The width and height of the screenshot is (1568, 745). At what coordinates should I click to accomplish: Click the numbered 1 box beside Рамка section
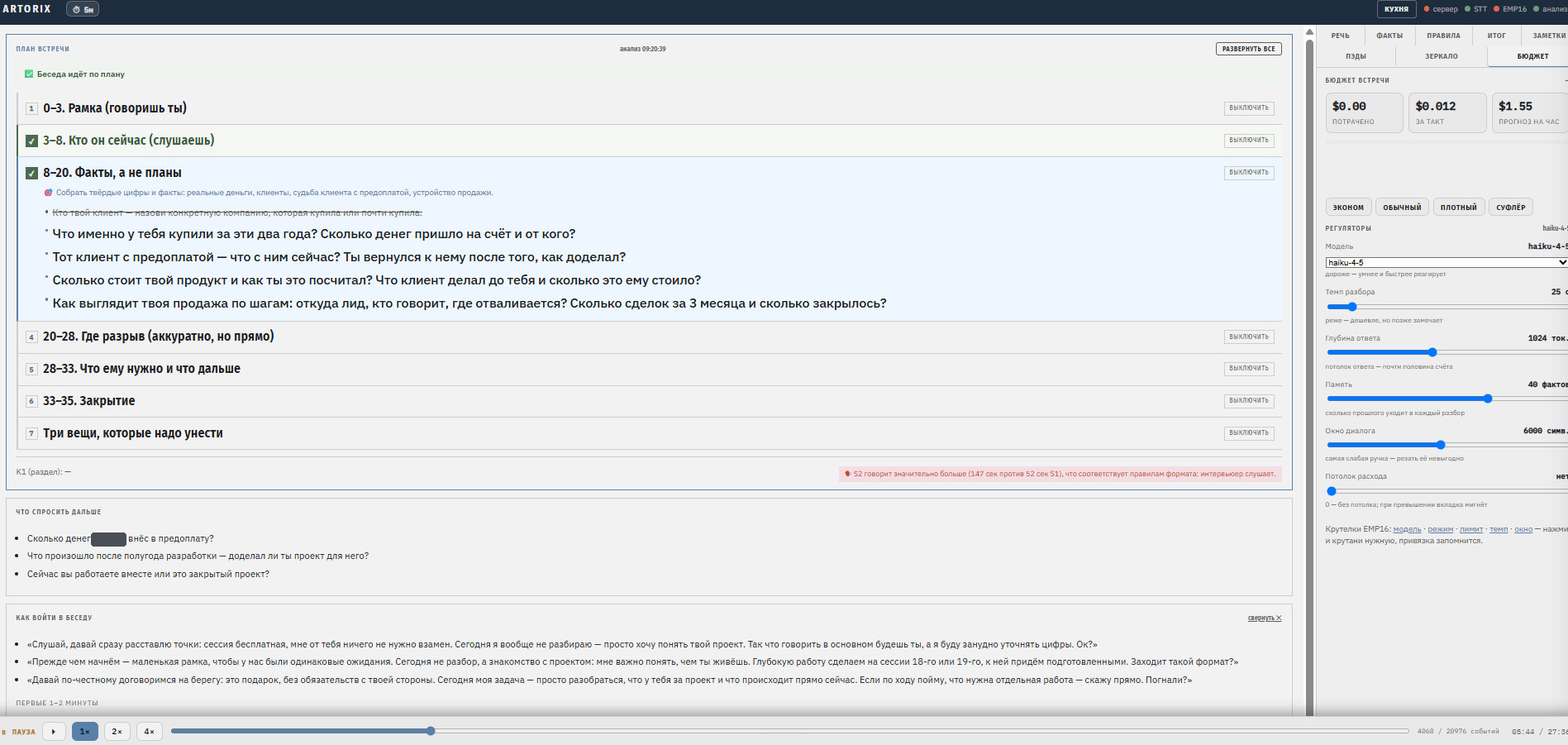point(31,108)
